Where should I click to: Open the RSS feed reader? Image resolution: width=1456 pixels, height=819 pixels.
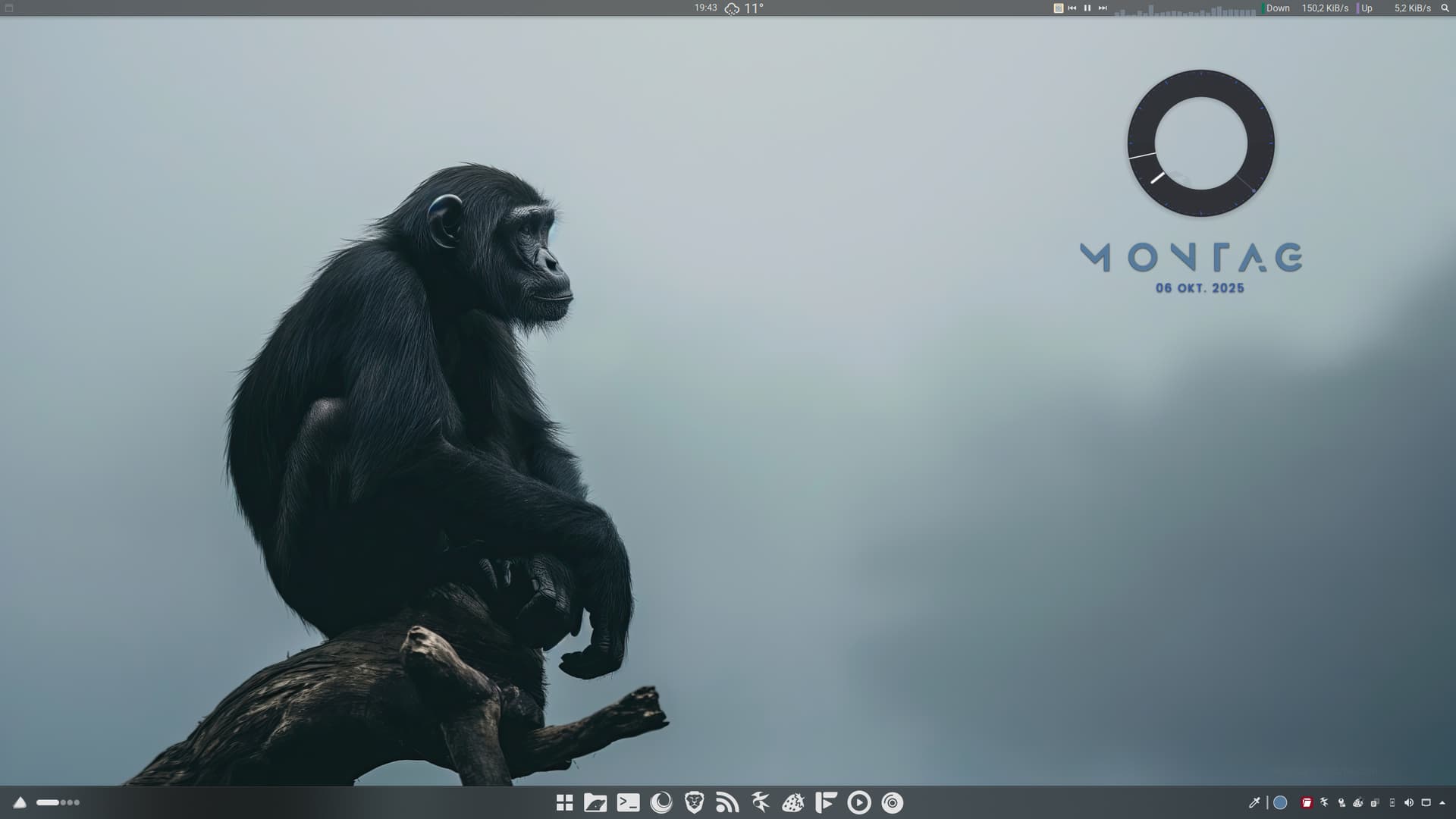pyautogui.click(x=727, y=802)
